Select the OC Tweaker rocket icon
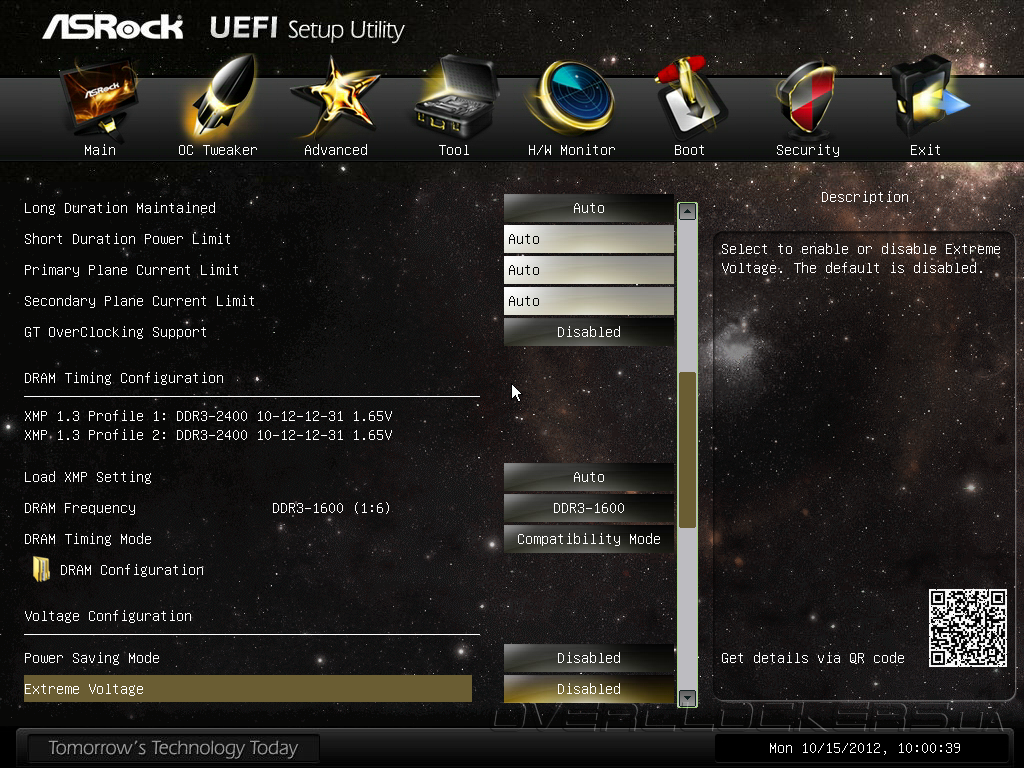This screenshot has width=1024, height=768. click(x=219, y=97)
